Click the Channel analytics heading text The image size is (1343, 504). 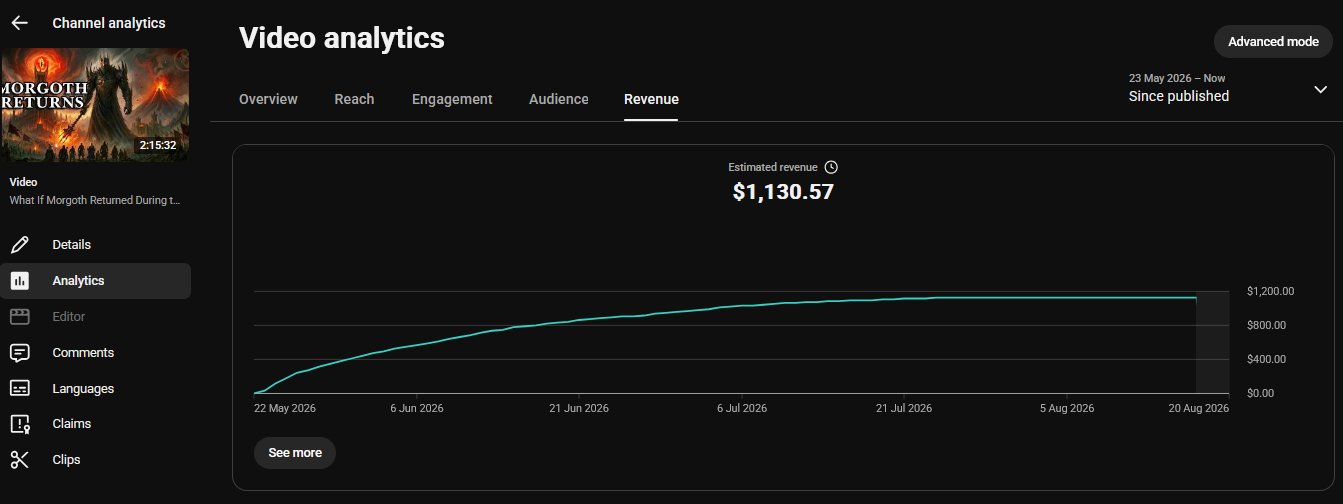tap(109, 23)
